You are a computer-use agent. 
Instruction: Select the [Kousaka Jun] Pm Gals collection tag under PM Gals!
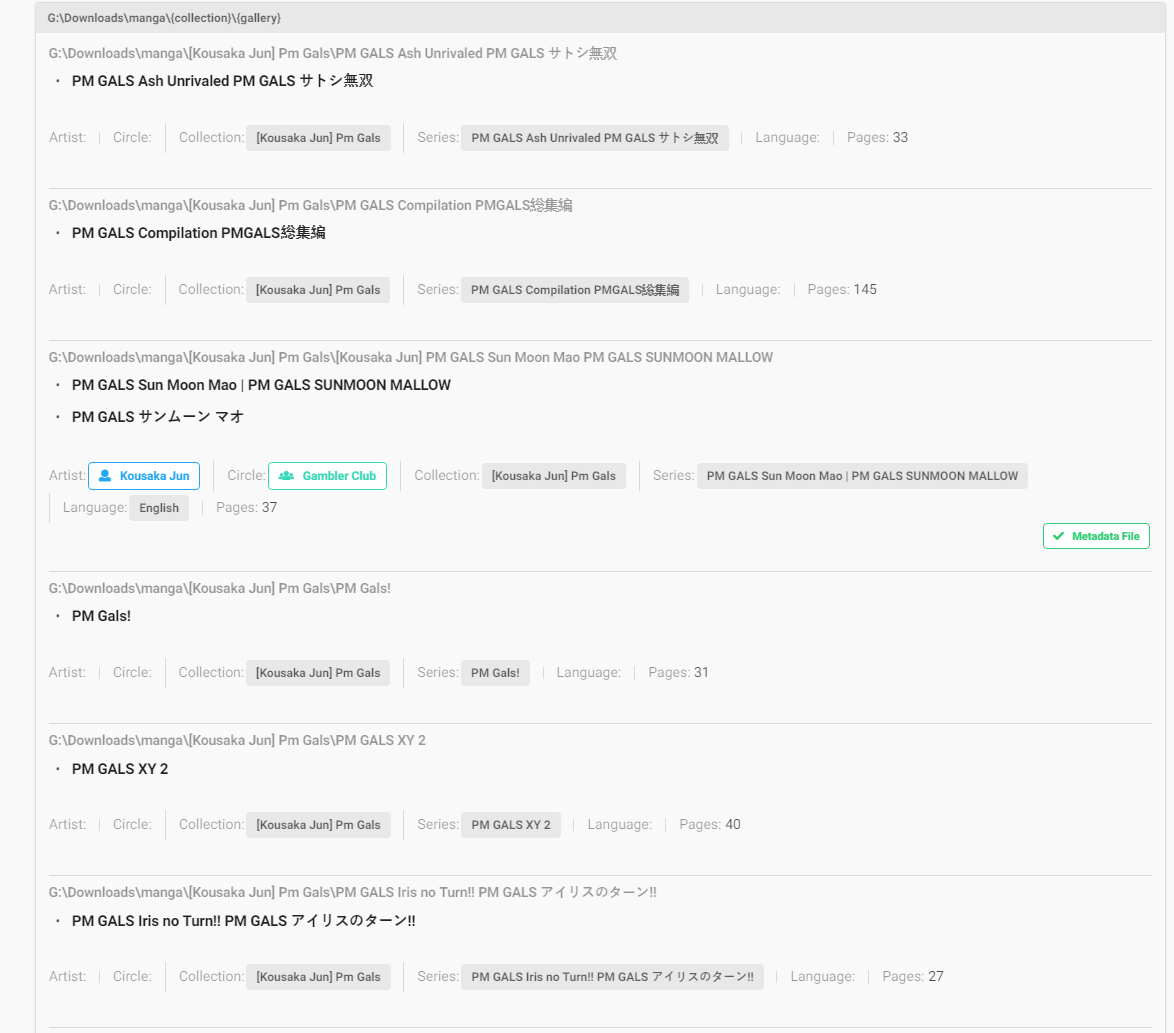[x=317, y=672]
